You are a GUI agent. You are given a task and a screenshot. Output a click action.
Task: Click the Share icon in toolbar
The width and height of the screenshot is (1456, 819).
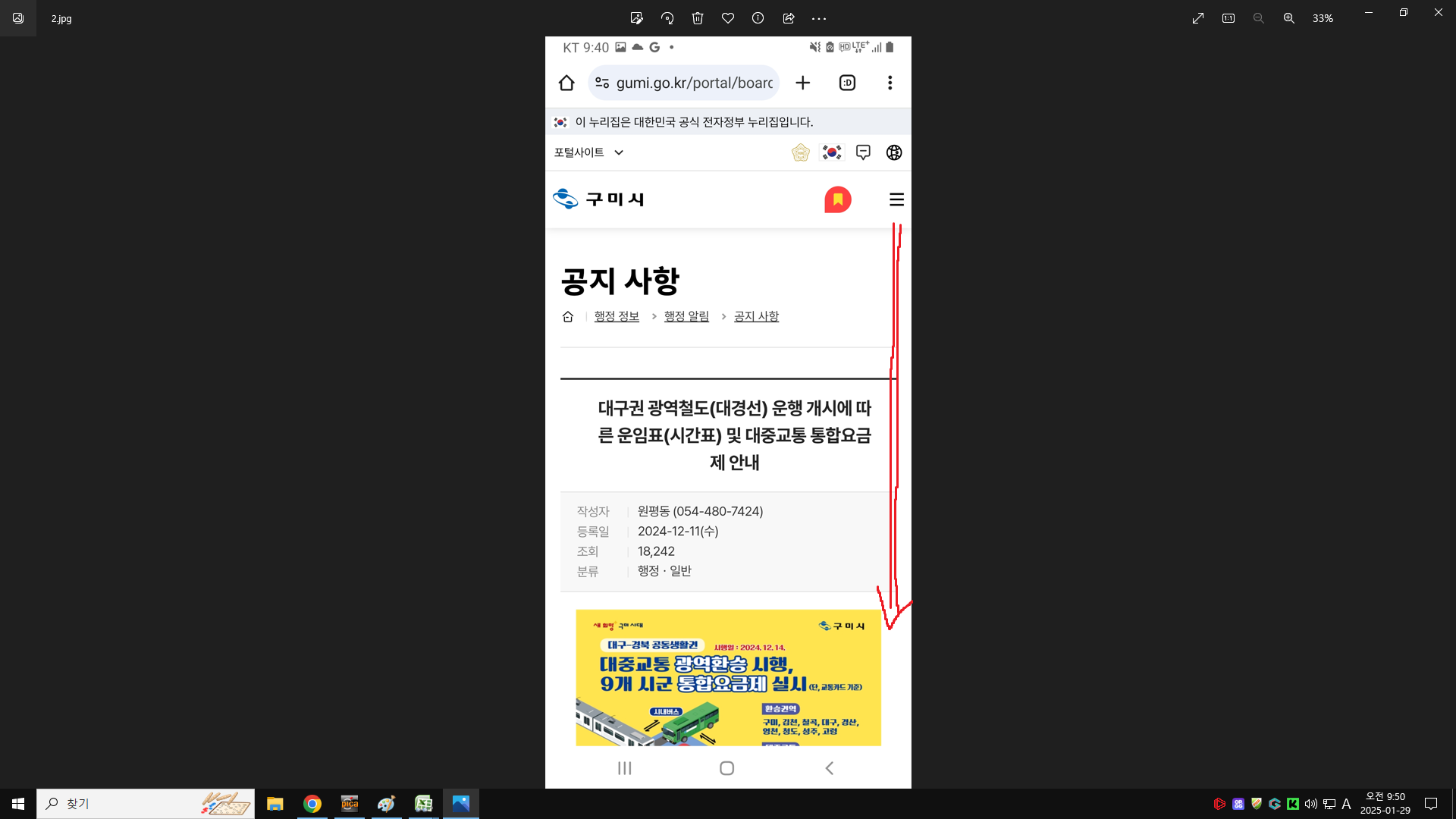point(789,18)
